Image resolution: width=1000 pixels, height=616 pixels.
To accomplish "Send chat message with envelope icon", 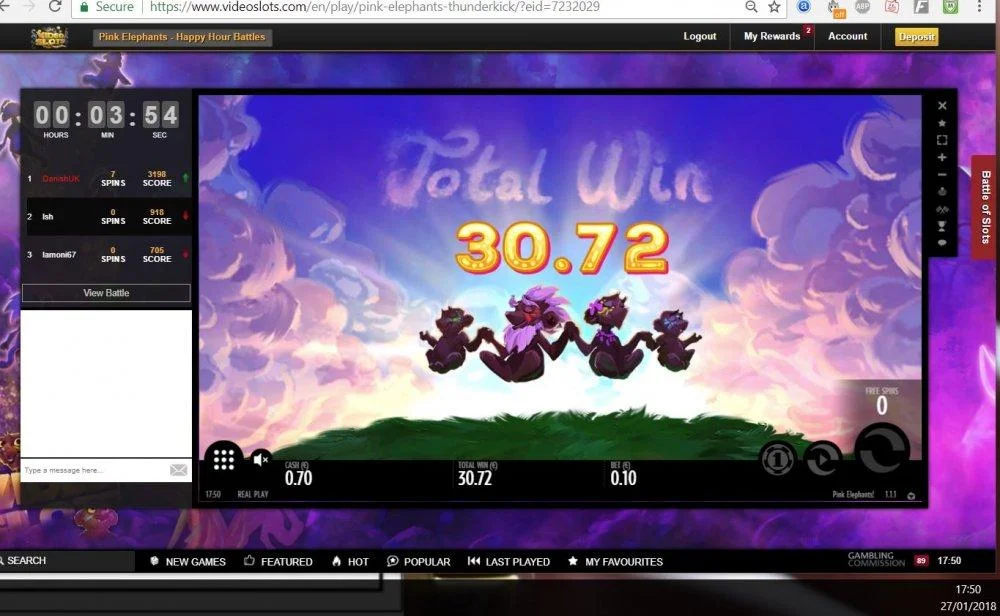I will [179, 470].
